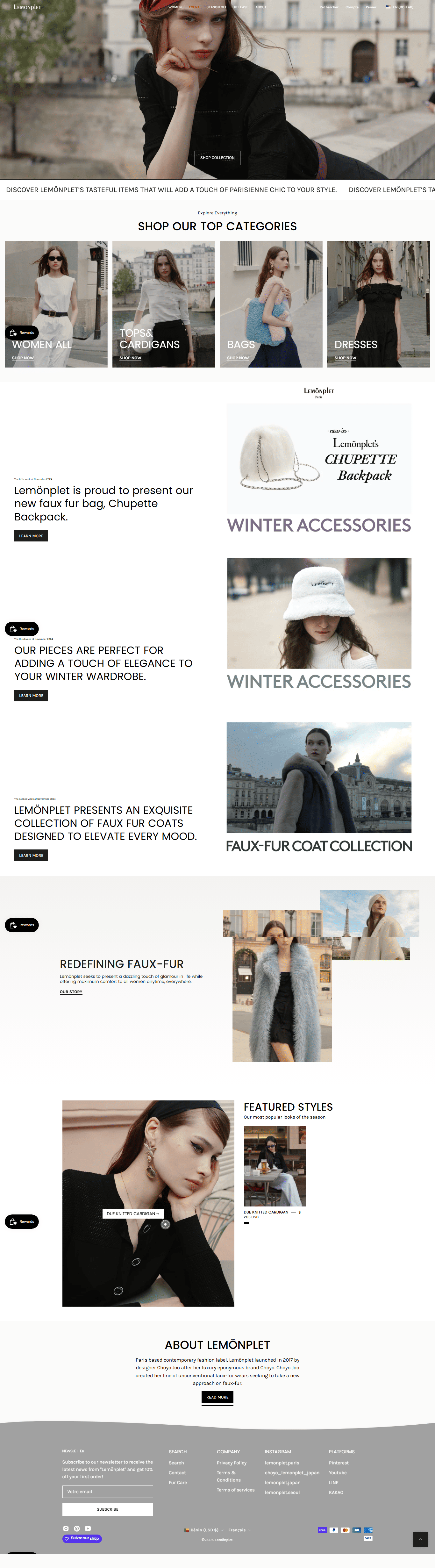Expand the Bénin (USD $) country selector
This screenshot has width=435, height=1568.
click(204, 1530)
